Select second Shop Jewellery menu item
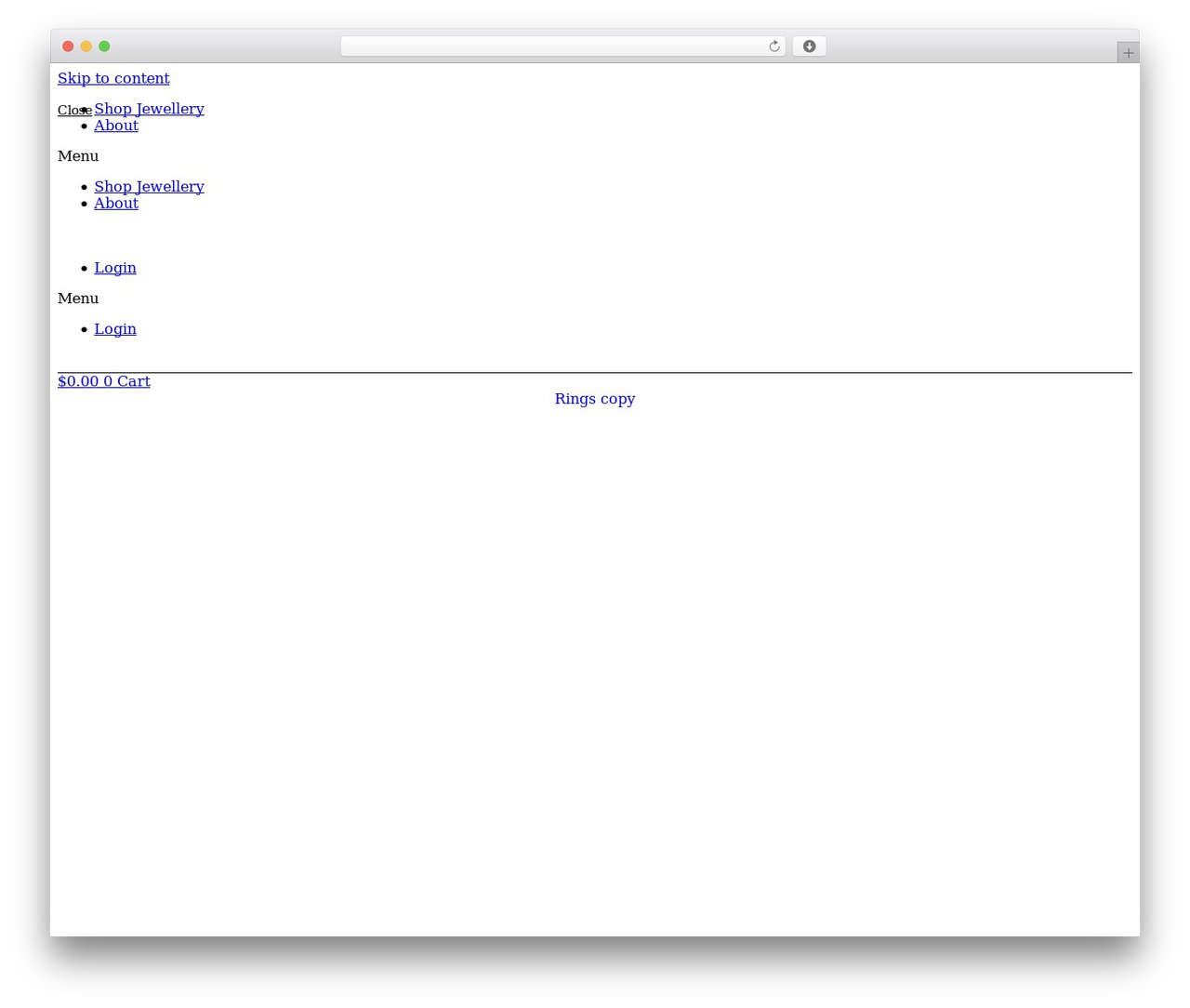This screenshot has height=1008, width=1190. click(x=149, y=187)
